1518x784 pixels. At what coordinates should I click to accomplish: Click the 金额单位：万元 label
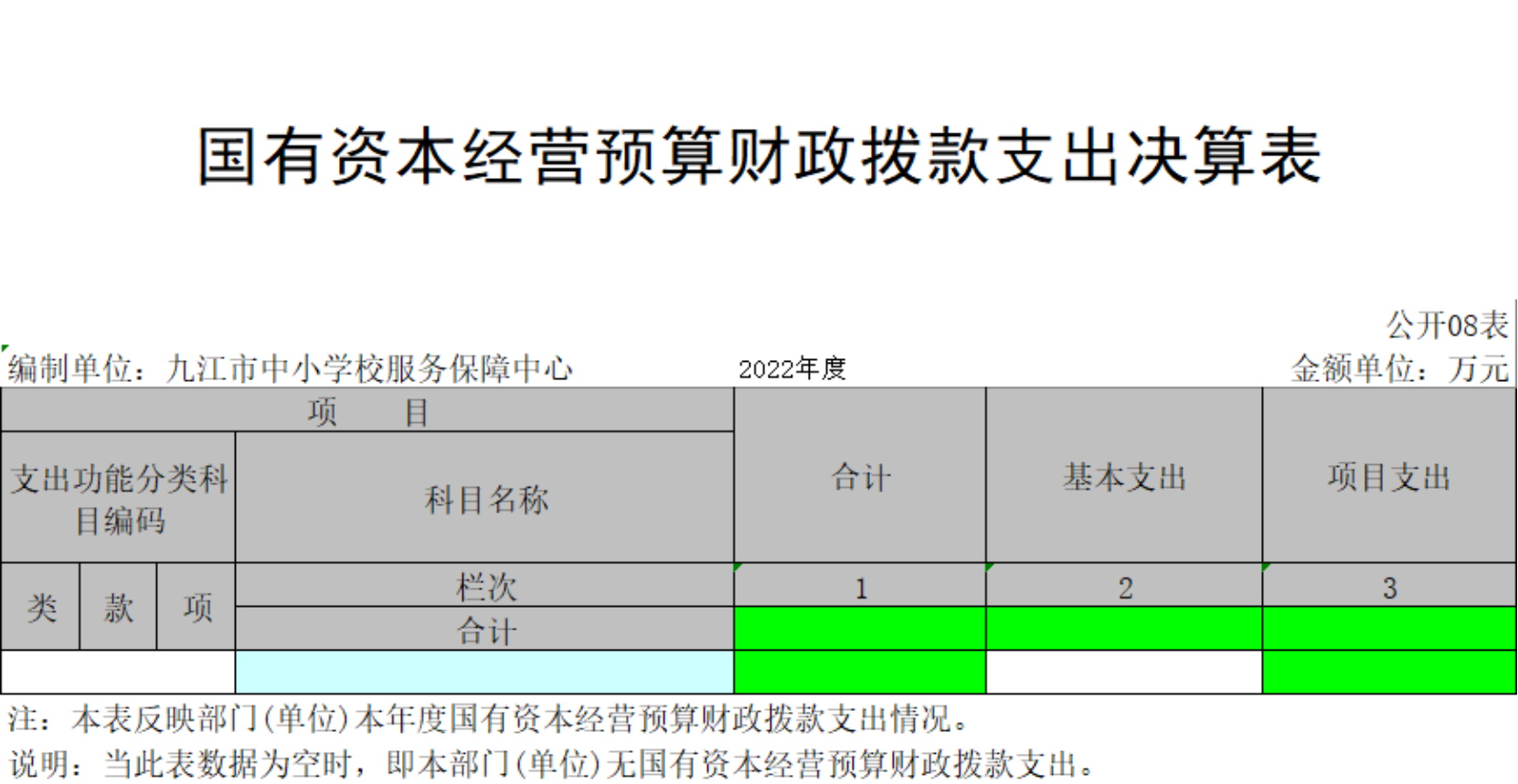coord(1398,368)
